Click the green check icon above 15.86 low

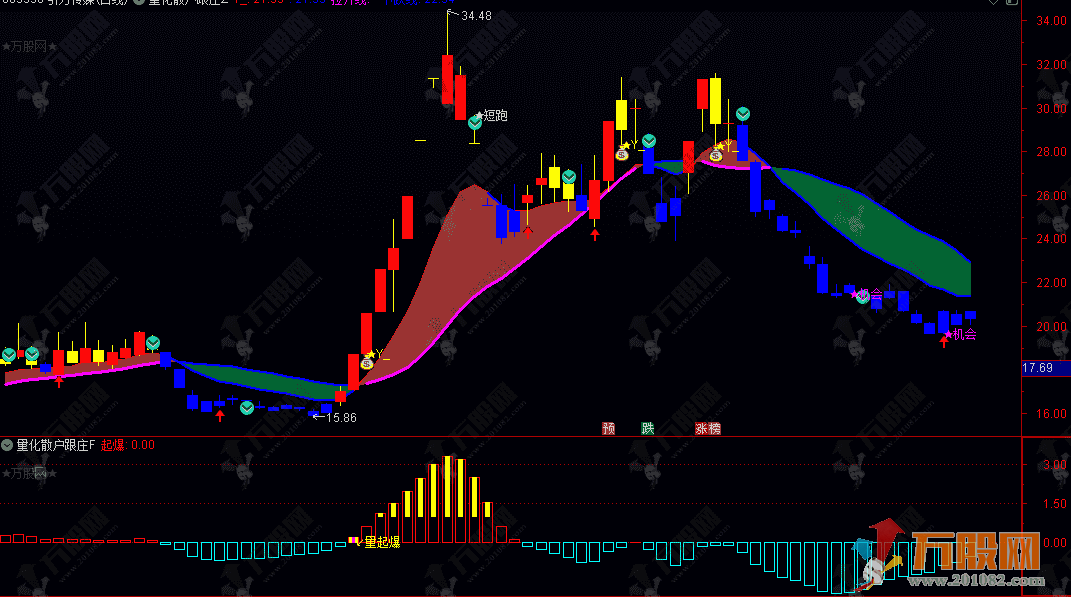pyautogui.click(x=247, y=407)
